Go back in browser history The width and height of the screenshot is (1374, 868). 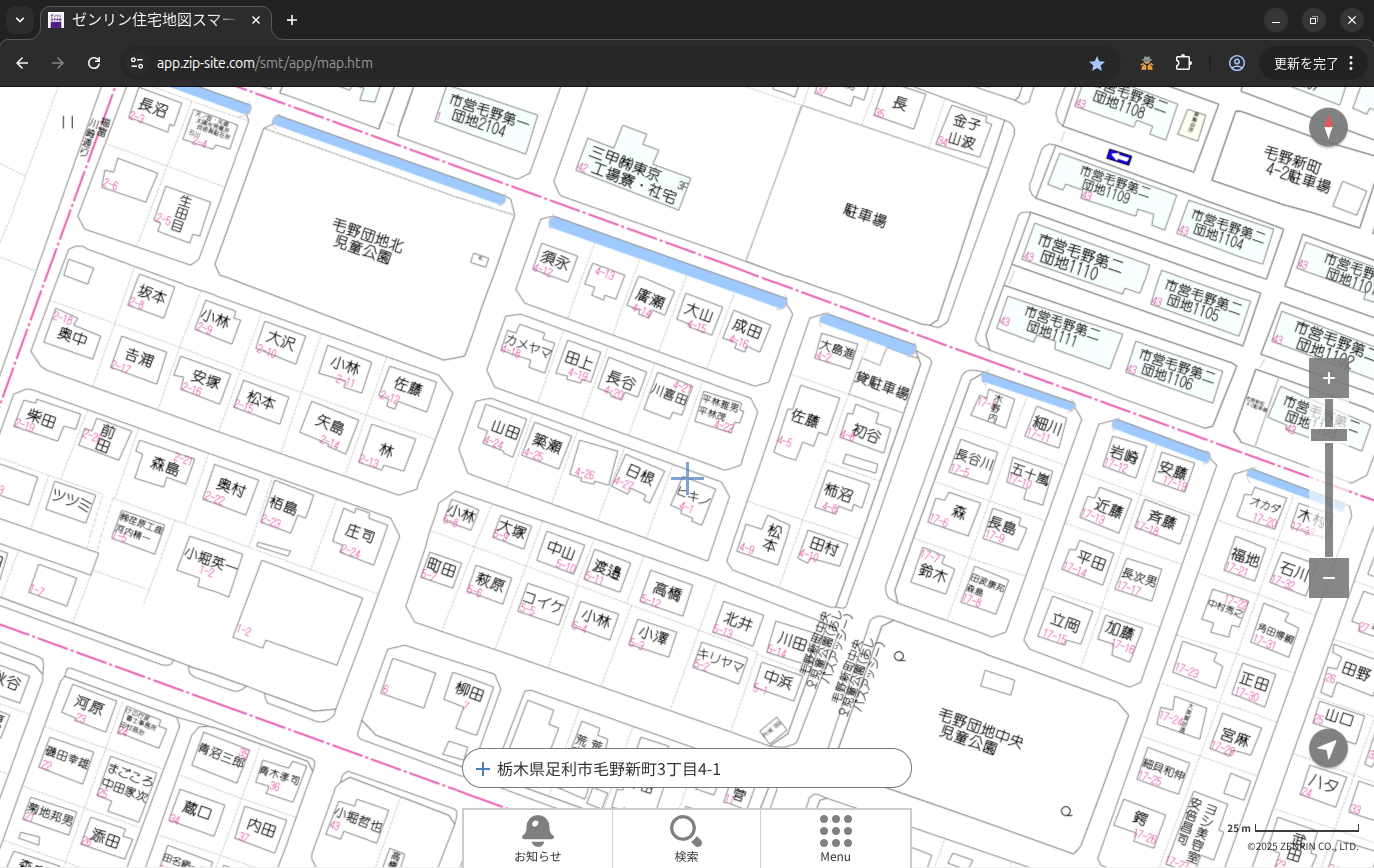[x=22, y=63]
